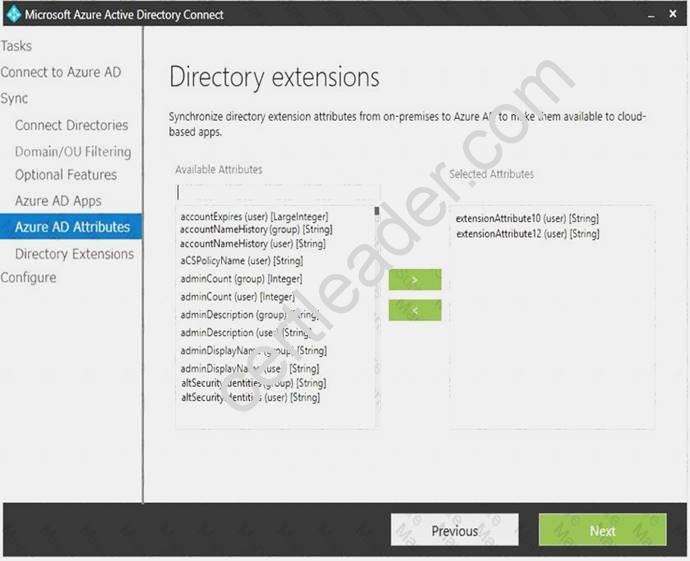Viewport: 690px width, 561px height.
Task: Open Directory Extensions step
Action: click(74, 254)
